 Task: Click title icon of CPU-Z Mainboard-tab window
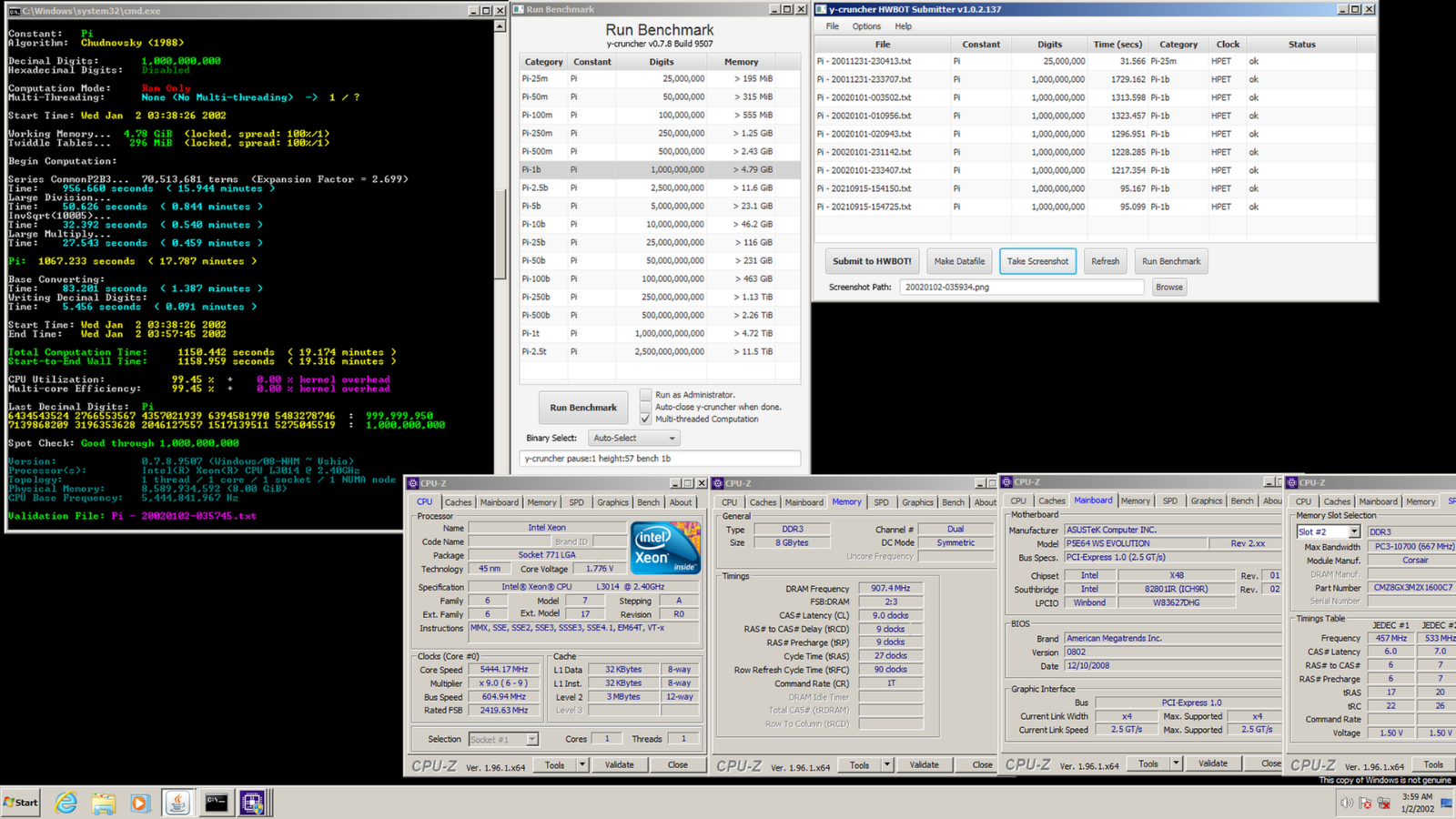[x=1006, y=481]
